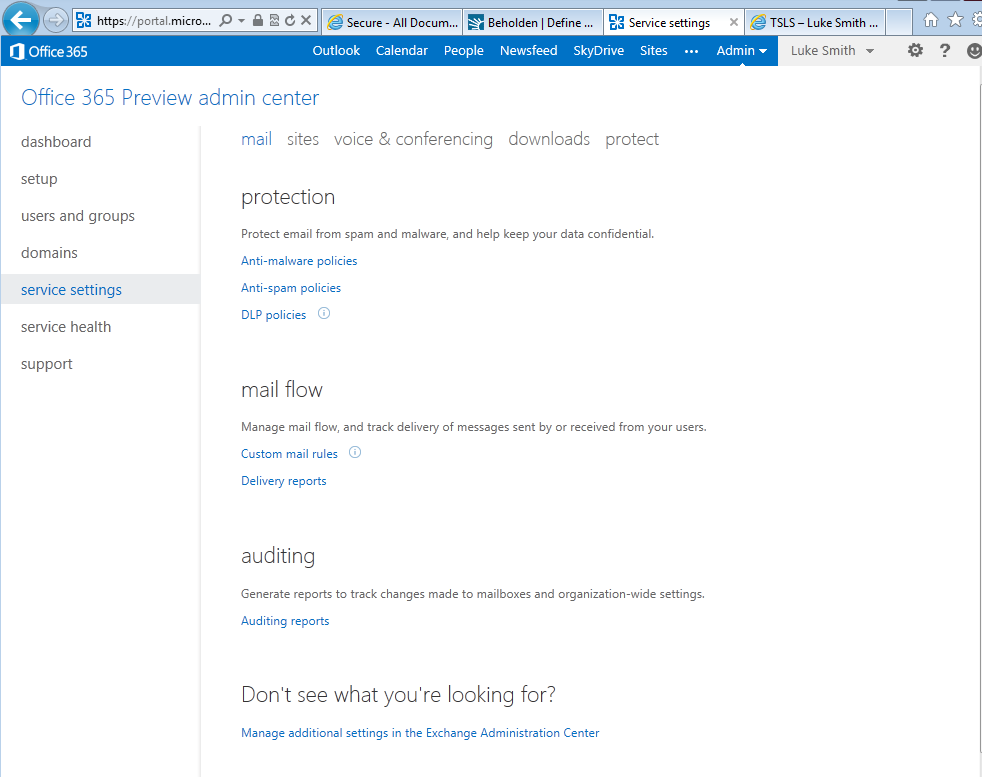Click the browser back arrow button
The height and width of the screenshot is (777, 982).
coord(22,20)
